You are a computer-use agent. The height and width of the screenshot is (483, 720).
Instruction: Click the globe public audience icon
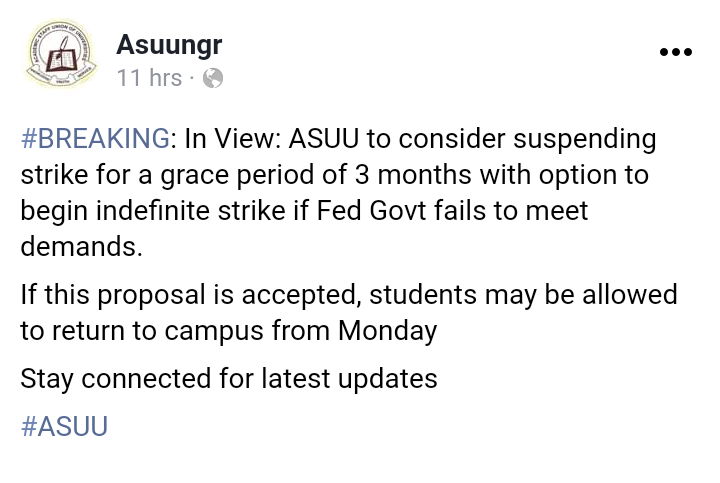coord(213,78)
